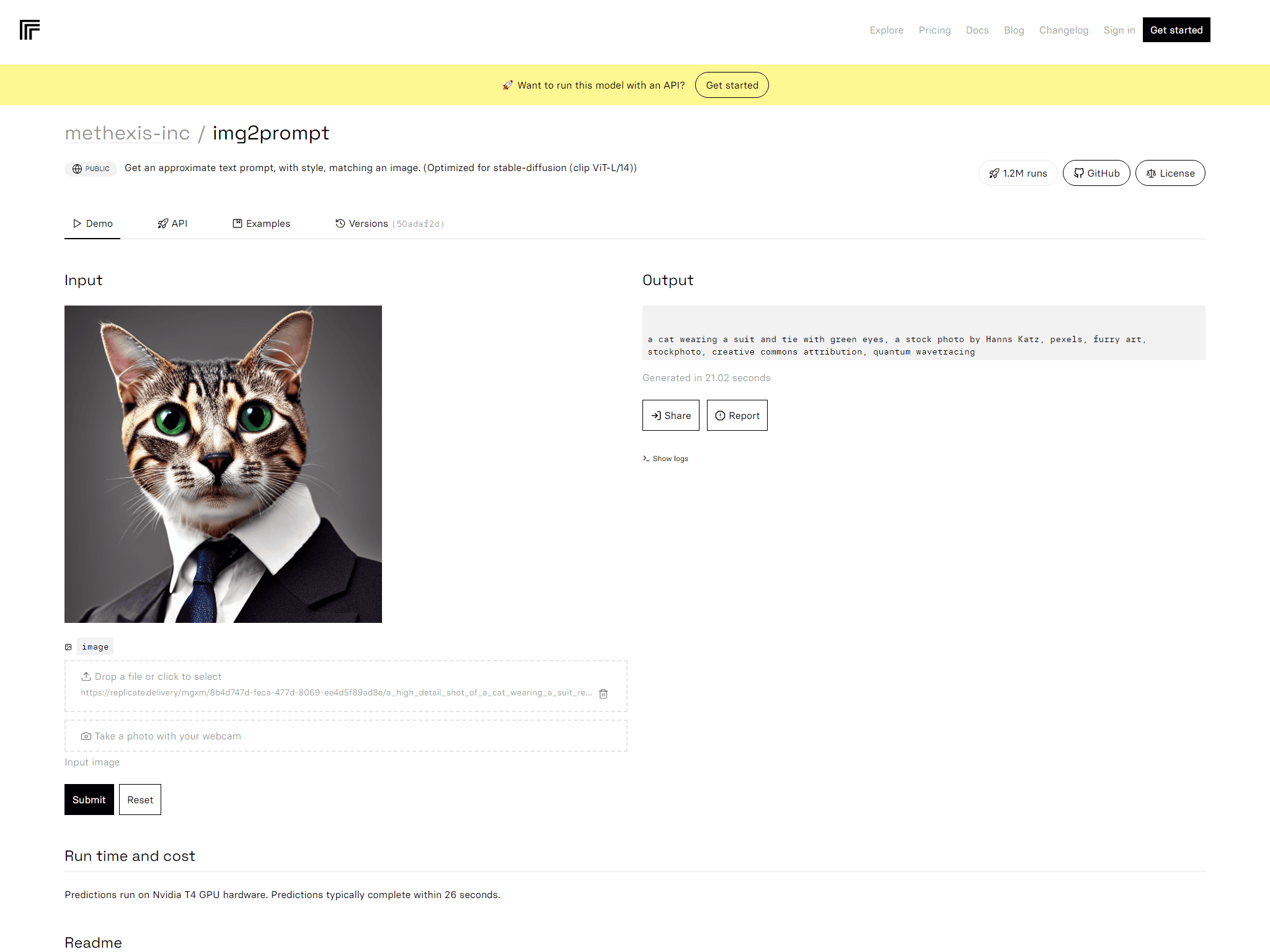This screenshot has width=1270, height=952.
Task: Open the GitHub repository
Action: pos(1096,173)
